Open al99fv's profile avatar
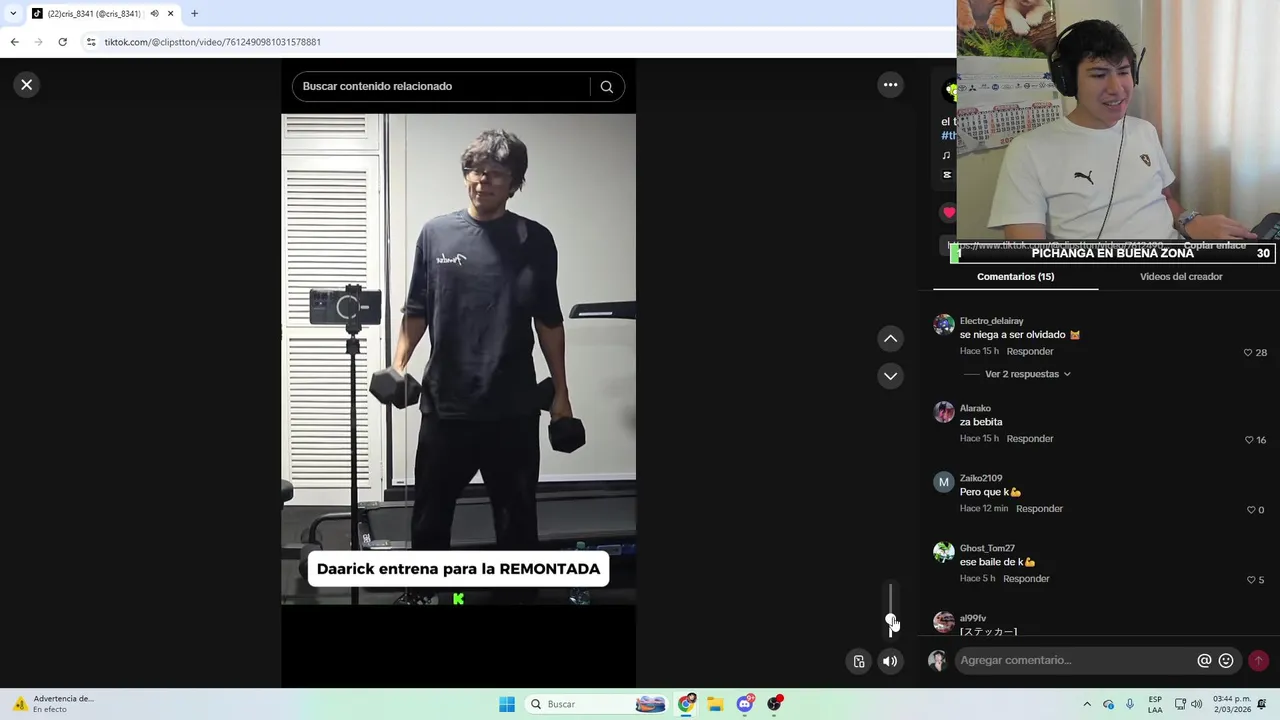 click(x=944, y=622)
